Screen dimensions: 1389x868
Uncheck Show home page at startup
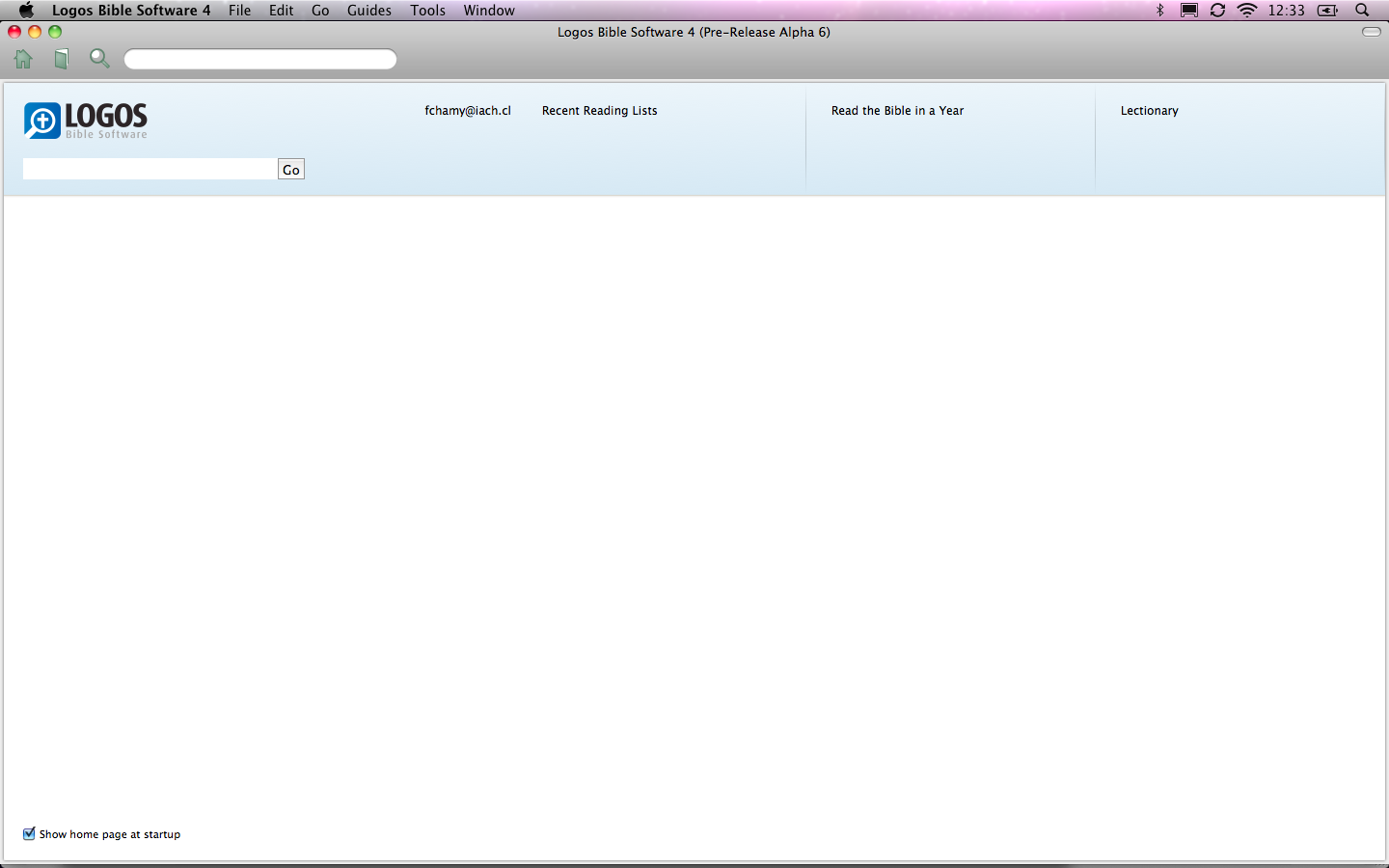[29, 833]
